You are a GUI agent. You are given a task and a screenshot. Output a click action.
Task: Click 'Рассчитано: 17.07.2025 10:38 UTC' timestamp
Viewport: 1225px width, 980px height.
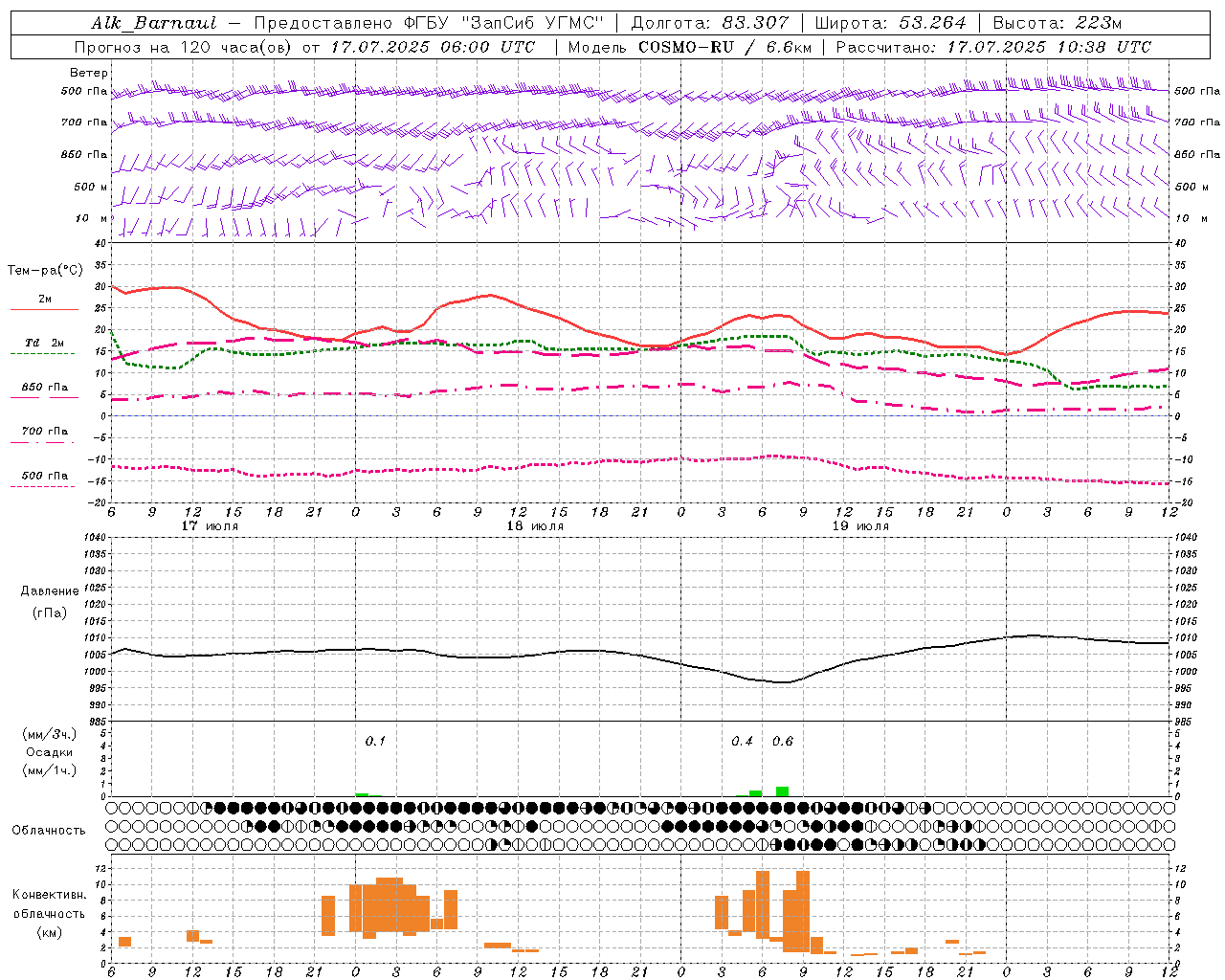tap(993, 47)
